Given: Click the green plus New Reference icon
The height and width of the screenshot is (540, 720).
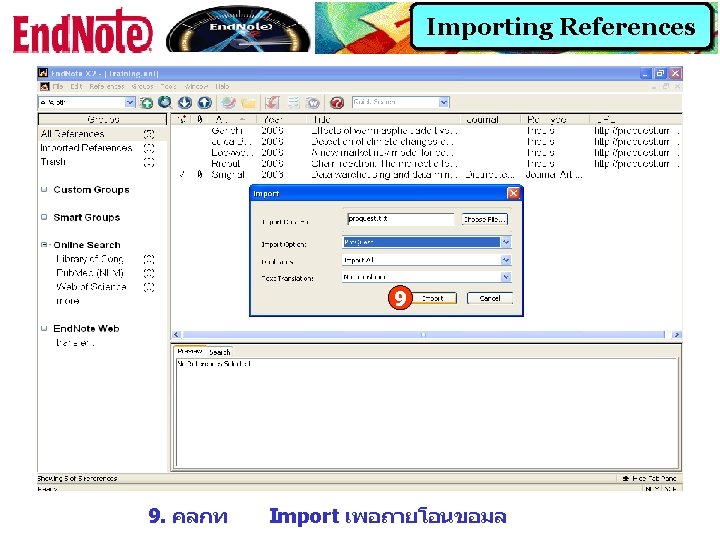Looking at the screenshot, I should pyautogui.click(x=146, y=102).
